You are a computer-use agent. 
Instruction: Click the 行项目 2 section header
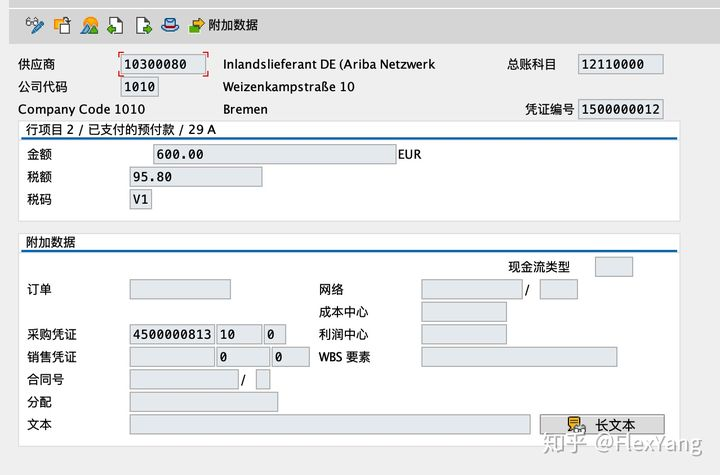[x=121, y=130]
